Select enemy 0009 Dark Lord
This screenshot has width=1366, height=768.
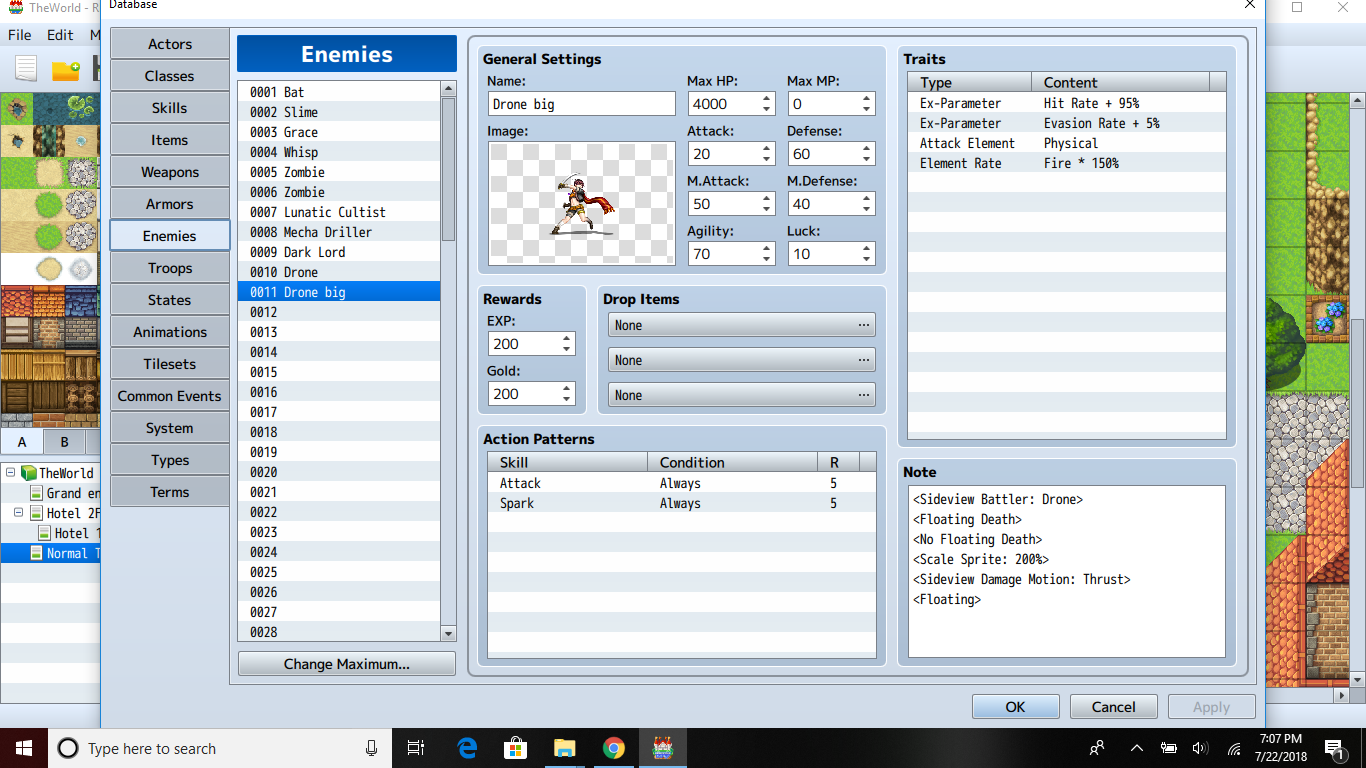(339, 252)
